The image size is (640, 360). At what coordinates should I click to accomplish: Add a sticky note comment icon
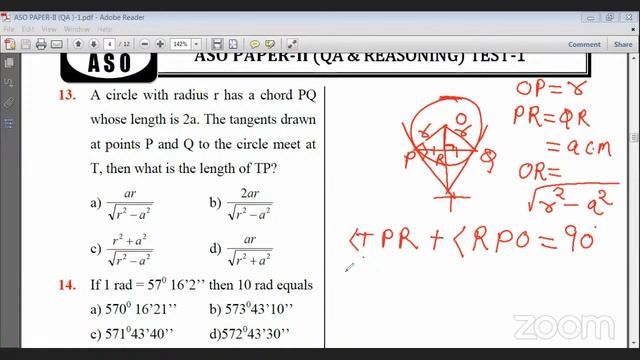(255, 44)
